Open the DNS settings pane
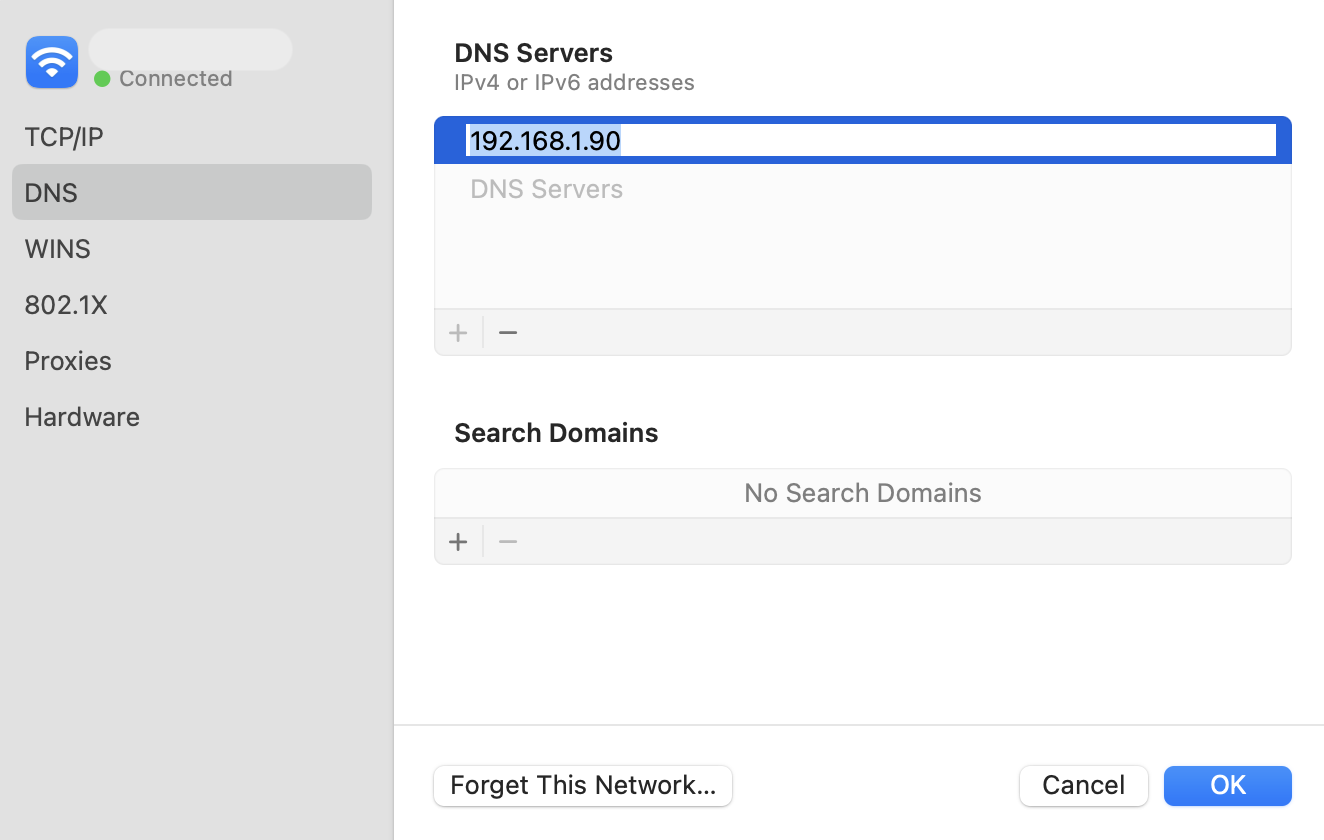The image size is (1324, 840). tap(51, 192)
